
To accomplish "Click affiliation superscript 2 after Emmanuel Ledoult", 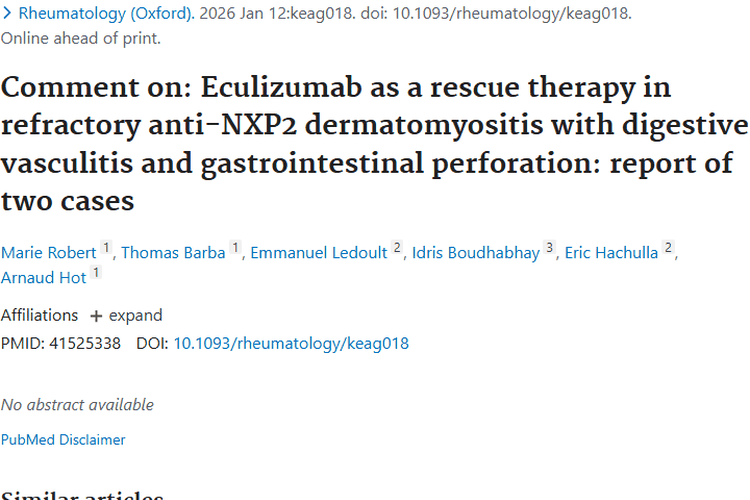I will click(397, 249).
